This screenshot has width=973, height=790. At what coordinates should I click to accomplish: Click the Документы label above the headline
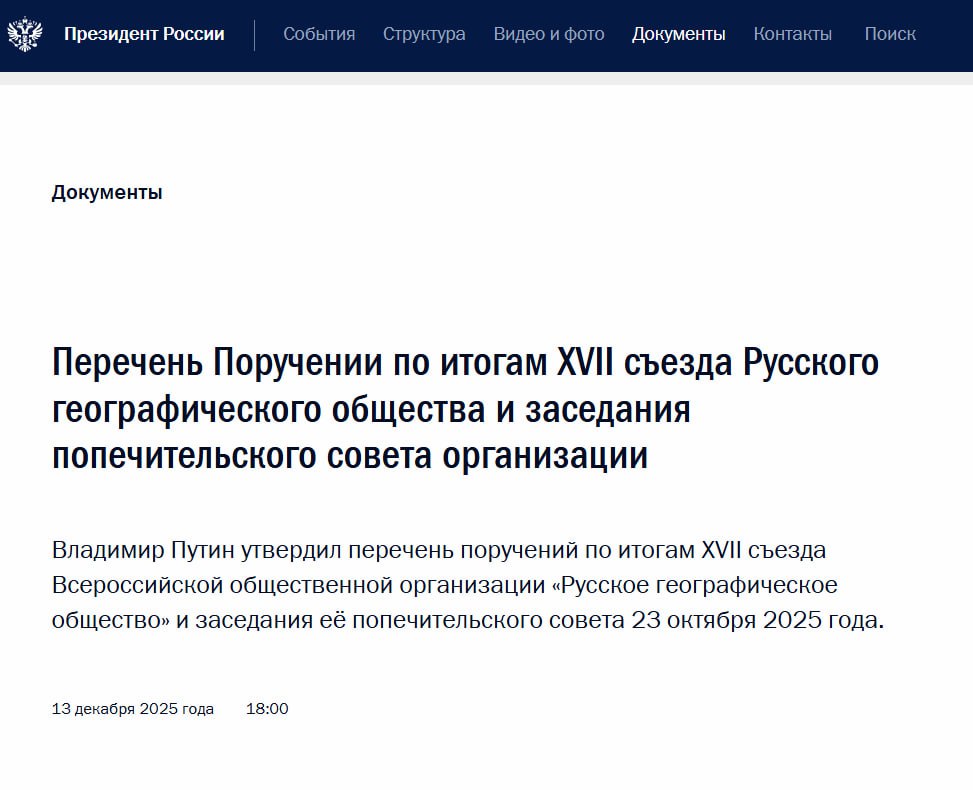[107, 192]
